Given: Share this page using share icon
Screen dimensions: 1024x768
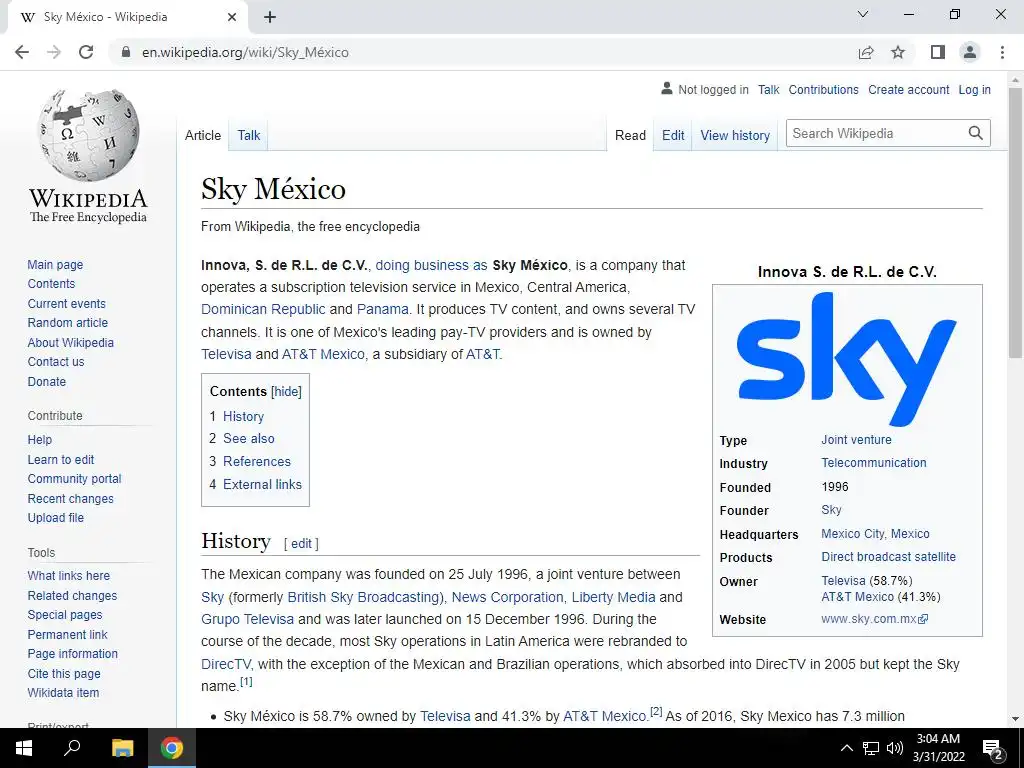Looking at the screenshot, I should pos(866,52).
